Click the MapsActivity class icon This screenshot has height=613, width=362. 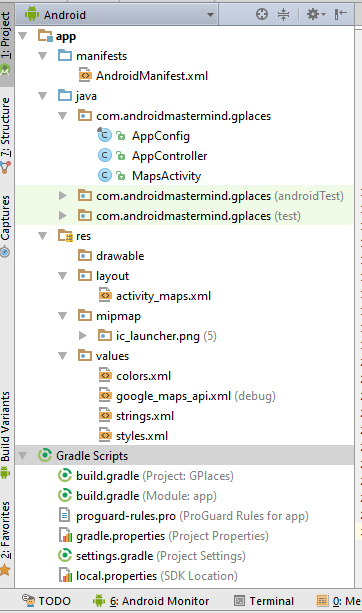tap(104, 176)
